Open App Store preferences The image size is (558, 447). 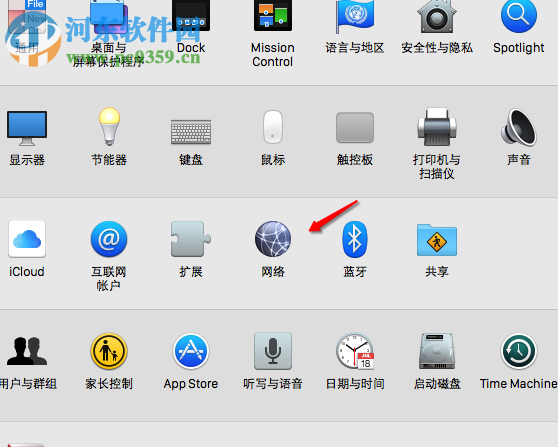(x=191, y=351)
